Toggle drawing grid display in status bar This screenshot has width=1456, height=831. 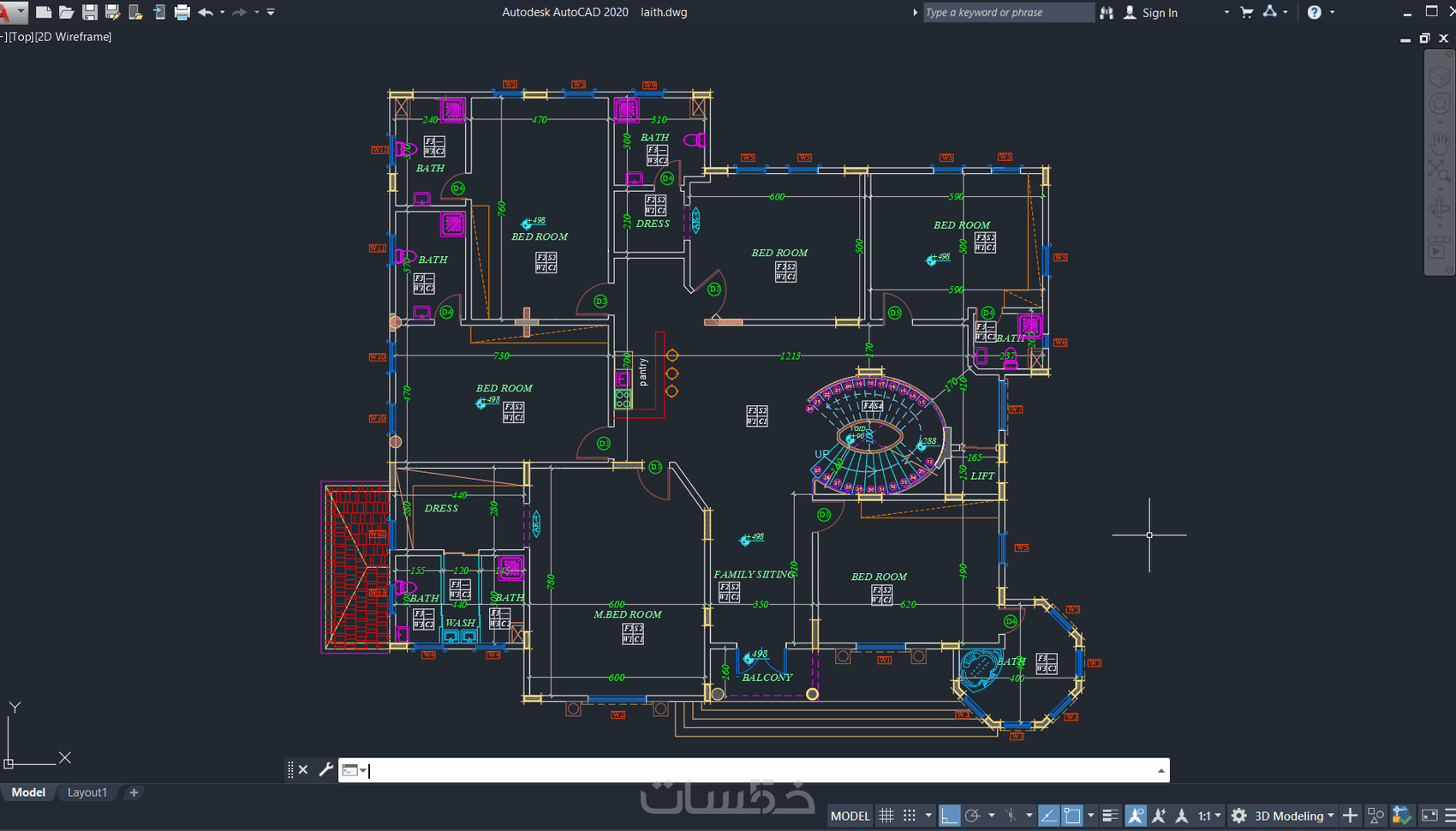click(886, 816)
